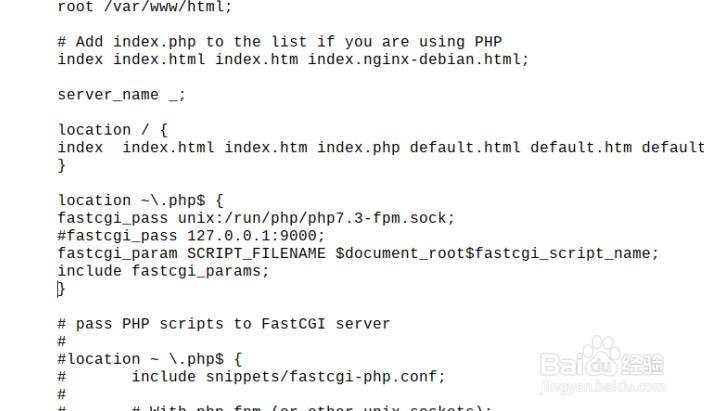Click the commented "#fastcgi_pass 127.0.0.1:9000;" line
This screenshot has height=411, width=704.
191,235
